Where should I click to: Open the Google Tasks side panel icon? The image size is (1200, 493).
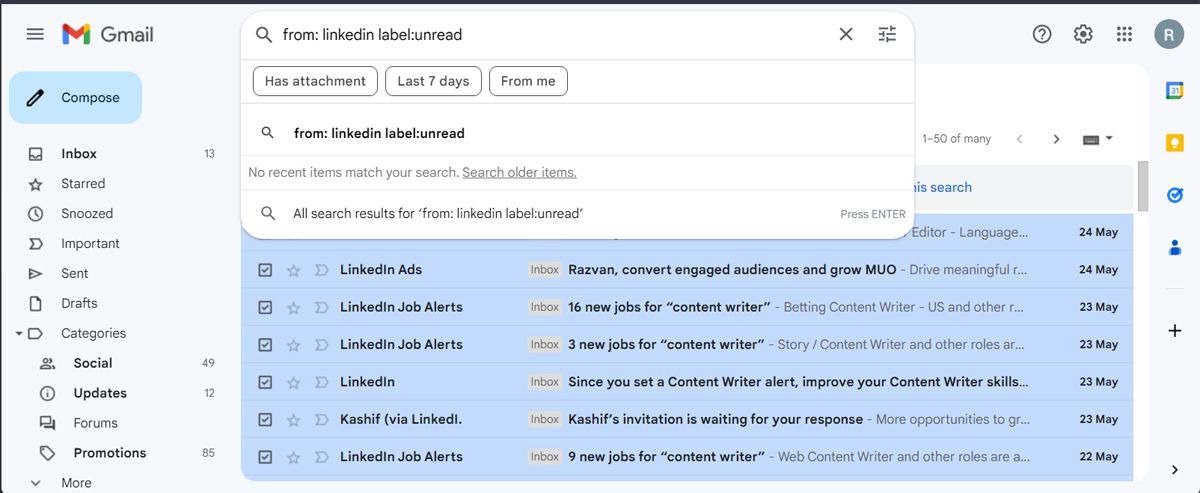(x=1175, y=195)
